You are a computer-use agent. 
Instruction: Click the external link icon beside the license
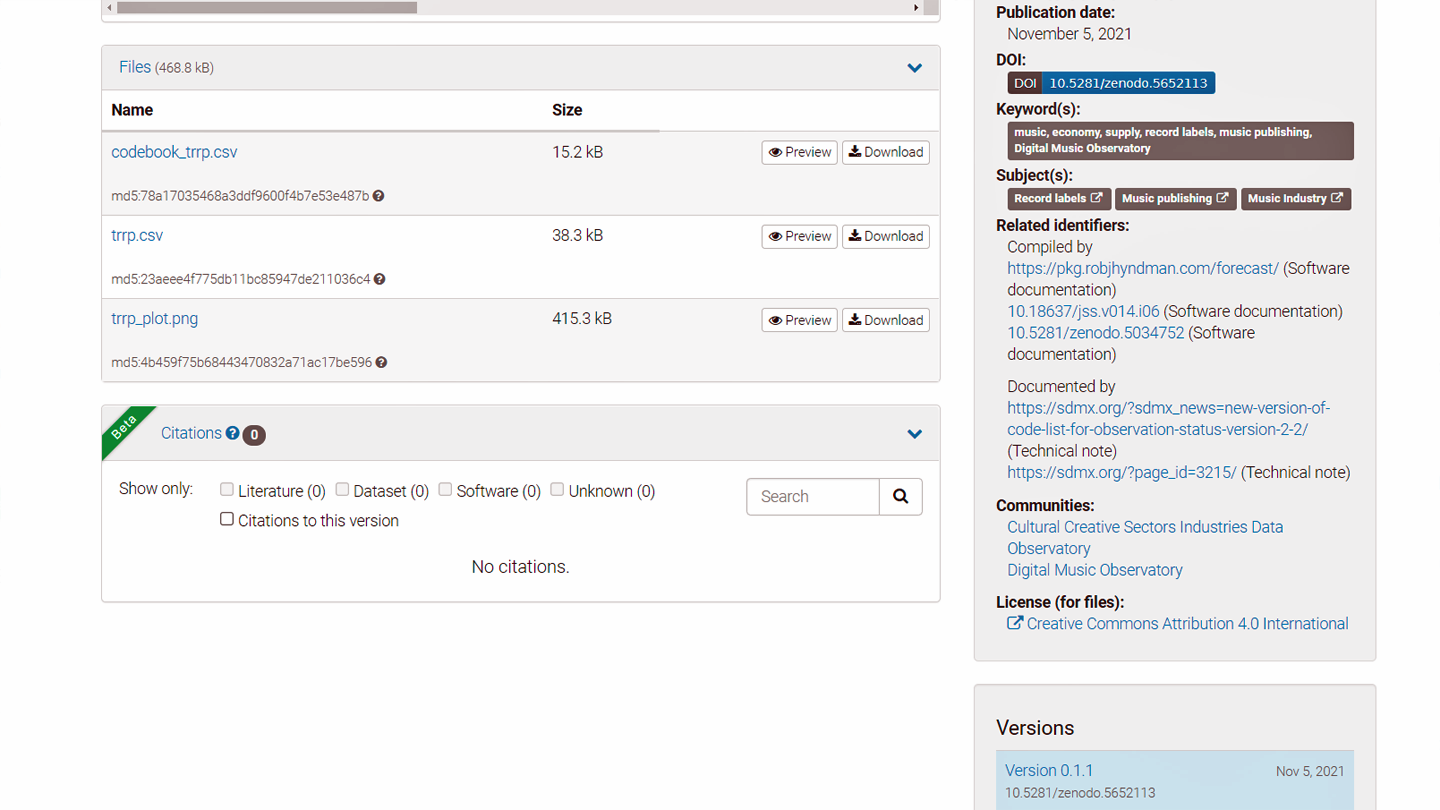click(1014, 622)
